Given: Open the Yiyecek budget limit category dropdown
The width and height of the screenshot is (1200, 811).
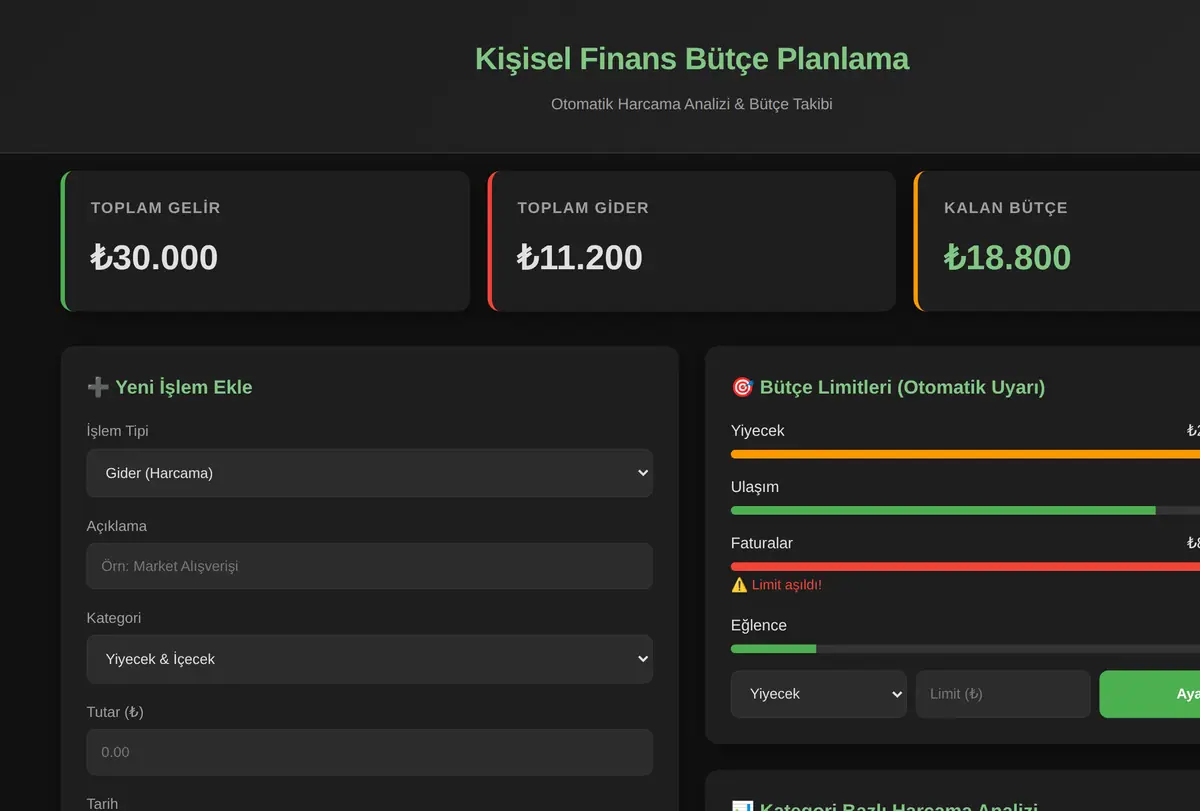Looking at the screenshot, I should [819, 694].
